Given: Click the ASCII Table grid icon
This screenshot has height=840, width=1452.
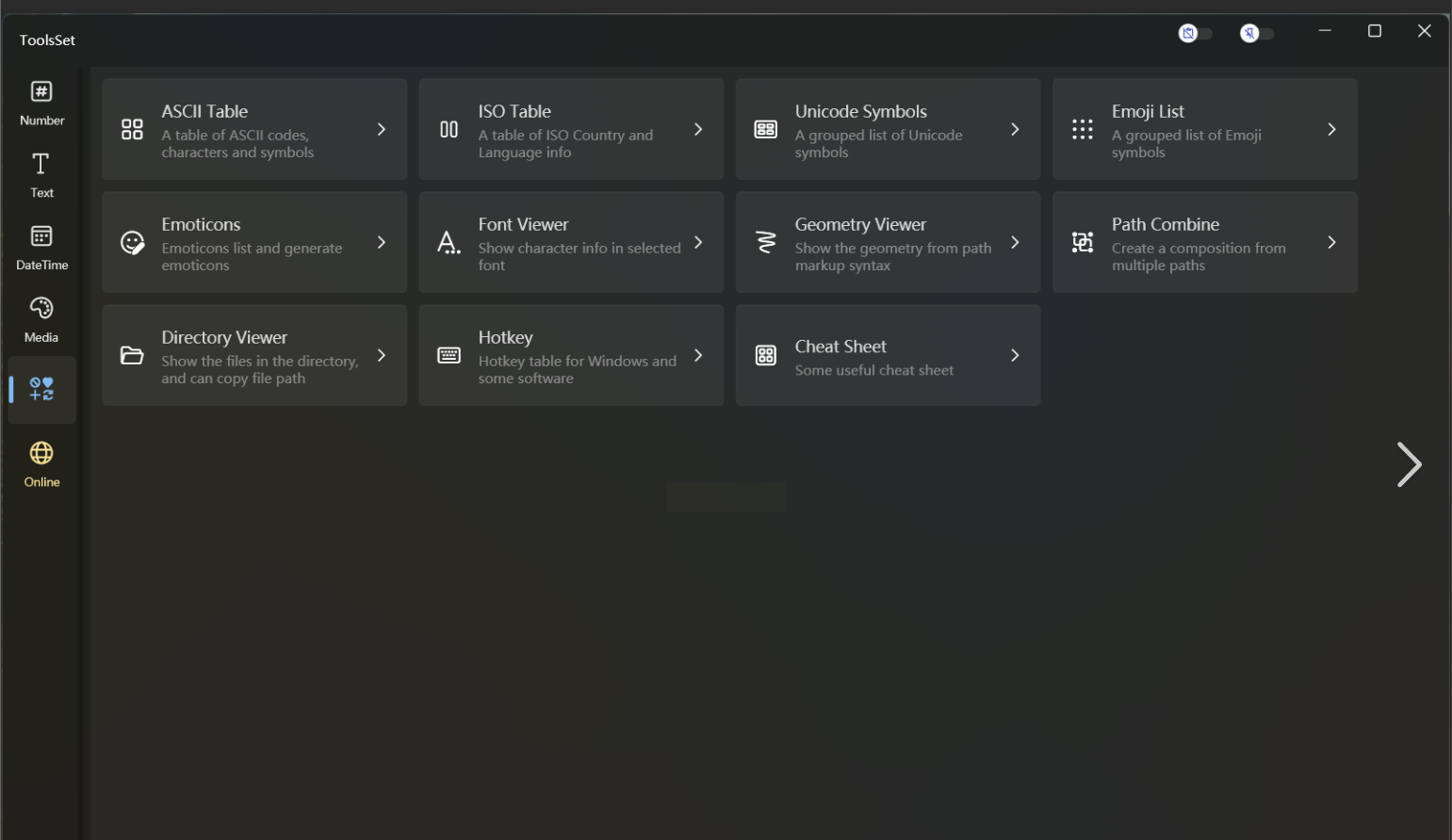Looking at the screenshot, I should point(133,130).
